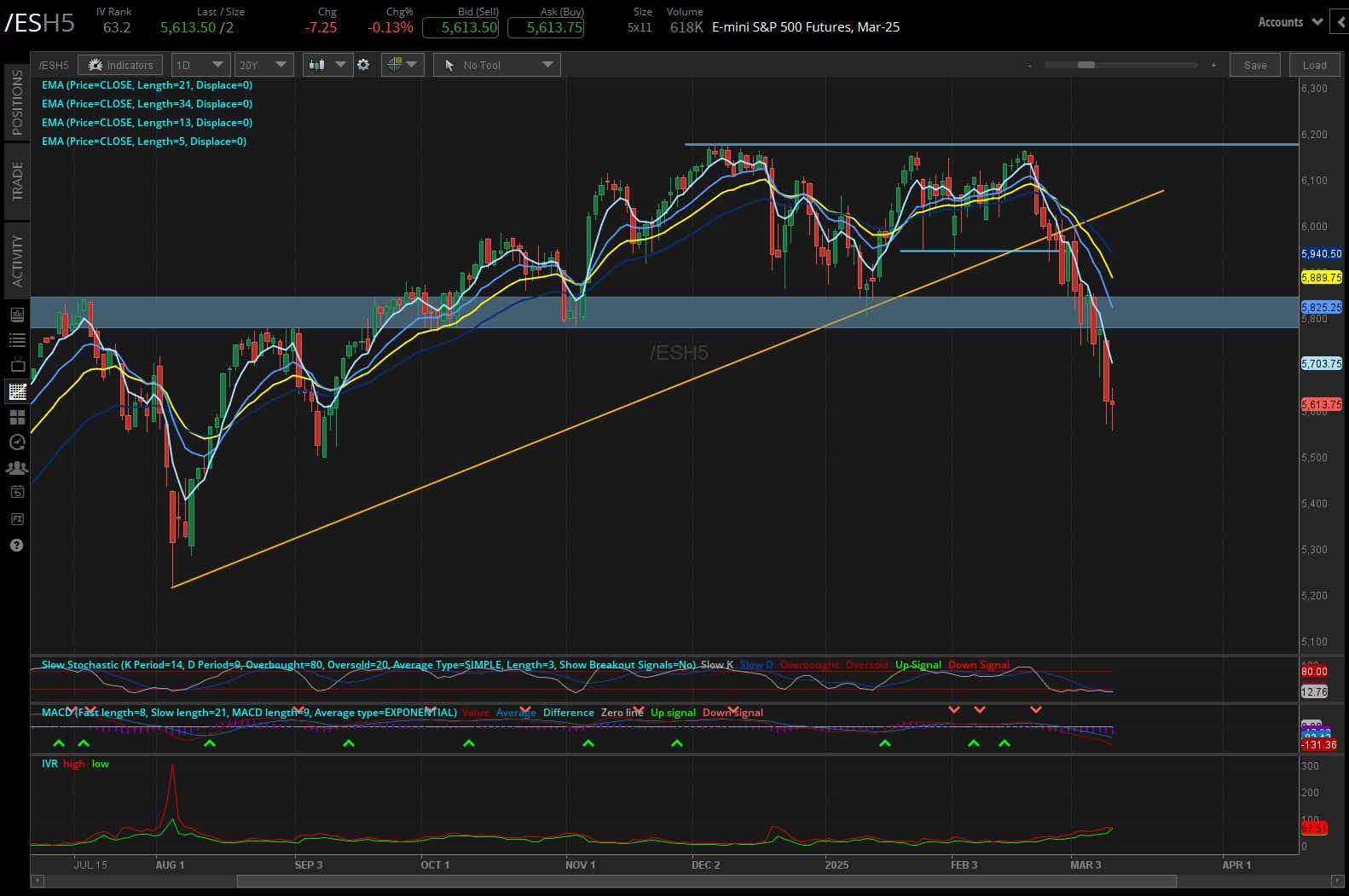Viewport: 1349px width, 896px height.
Task: Click the Chg% -0.13% value
Action: pos(391,27)
